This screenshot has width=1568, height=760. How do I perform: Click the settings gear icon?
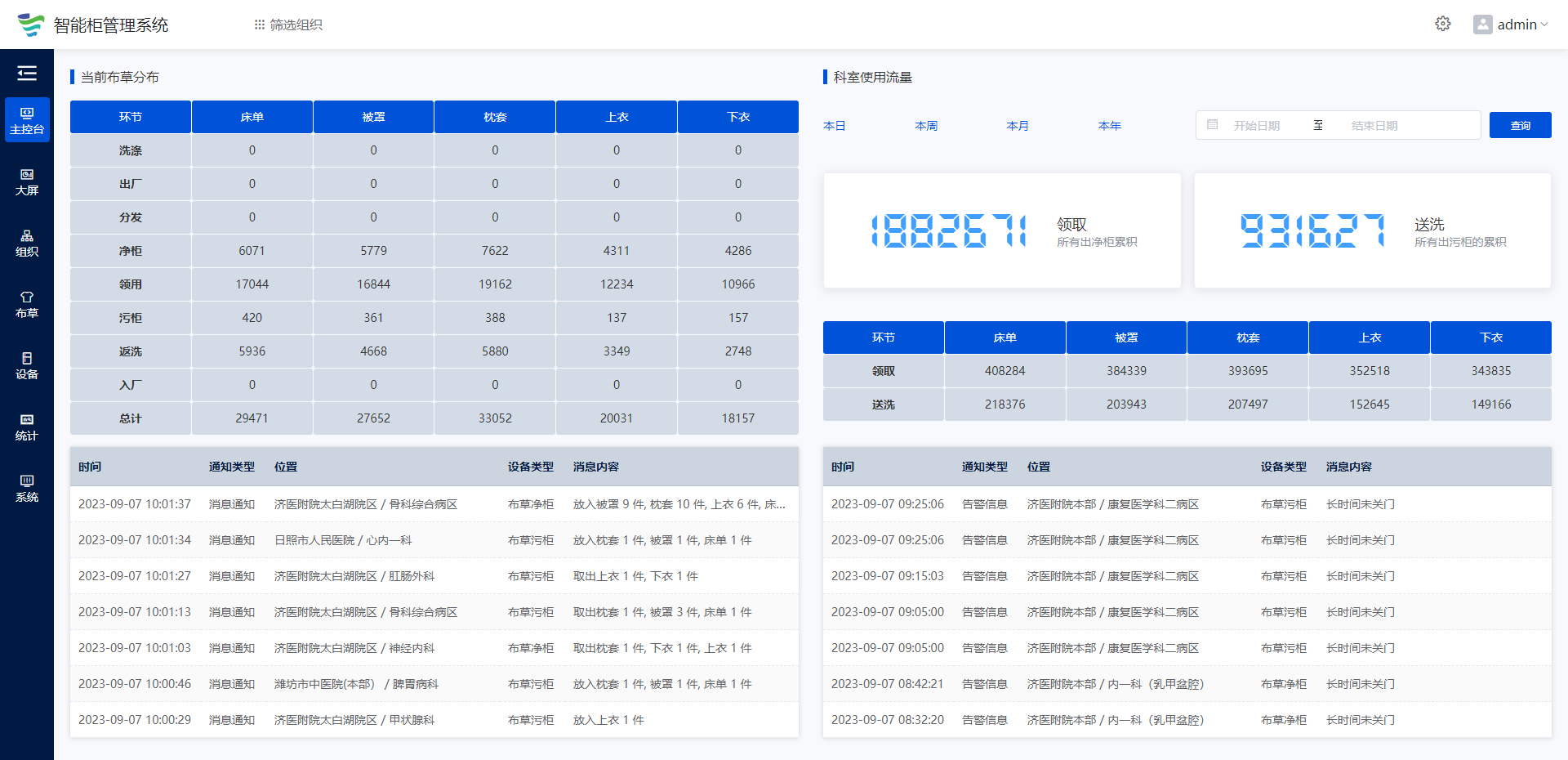(1443, 24)
